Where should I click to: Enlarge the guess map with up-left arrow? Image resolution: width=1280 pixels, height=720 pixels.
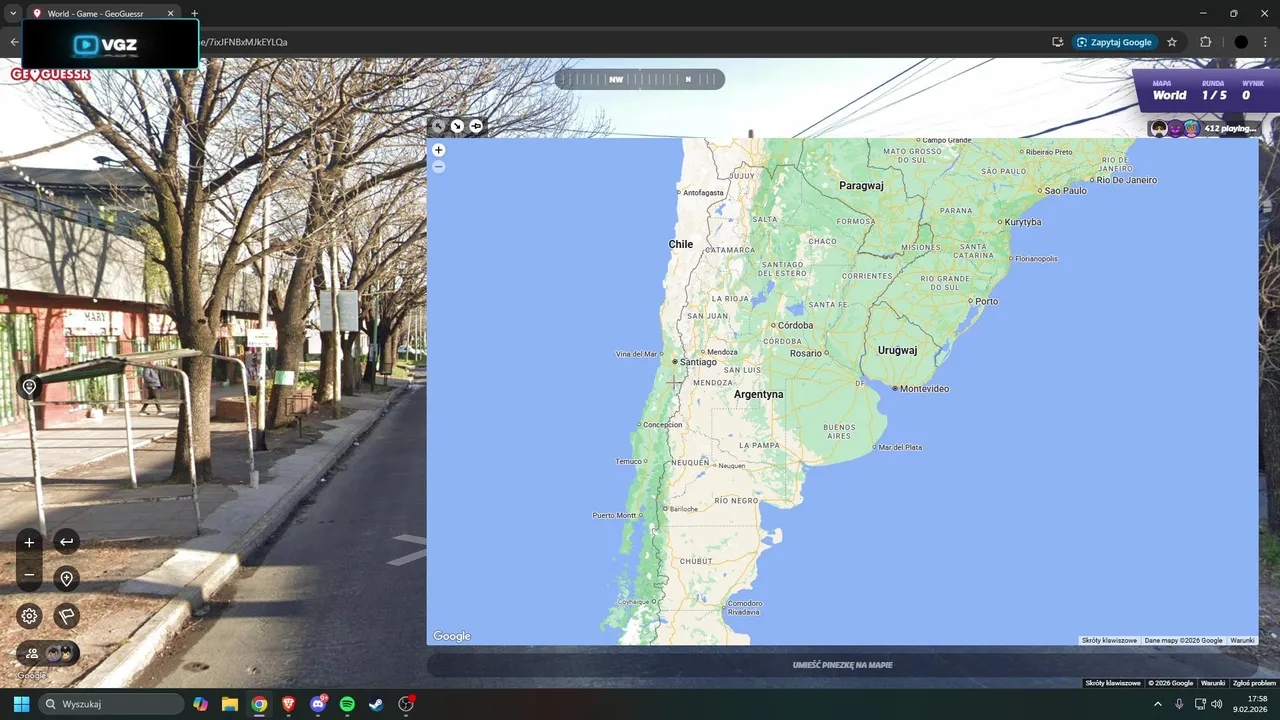(438, 126)
